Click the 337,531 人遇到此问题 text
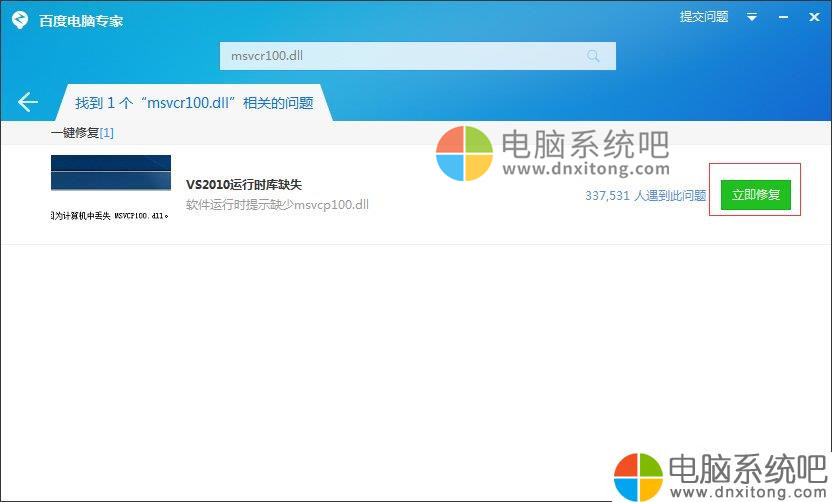Viewport: 832px width, 502px height. [x=645, y=195]
